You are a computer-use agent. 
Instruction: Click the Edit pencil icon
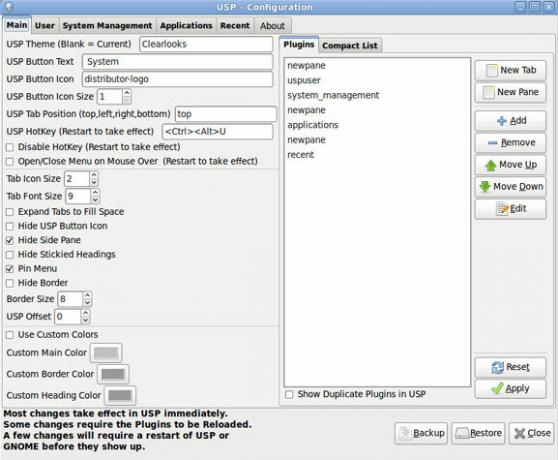(x=502, y=209)
